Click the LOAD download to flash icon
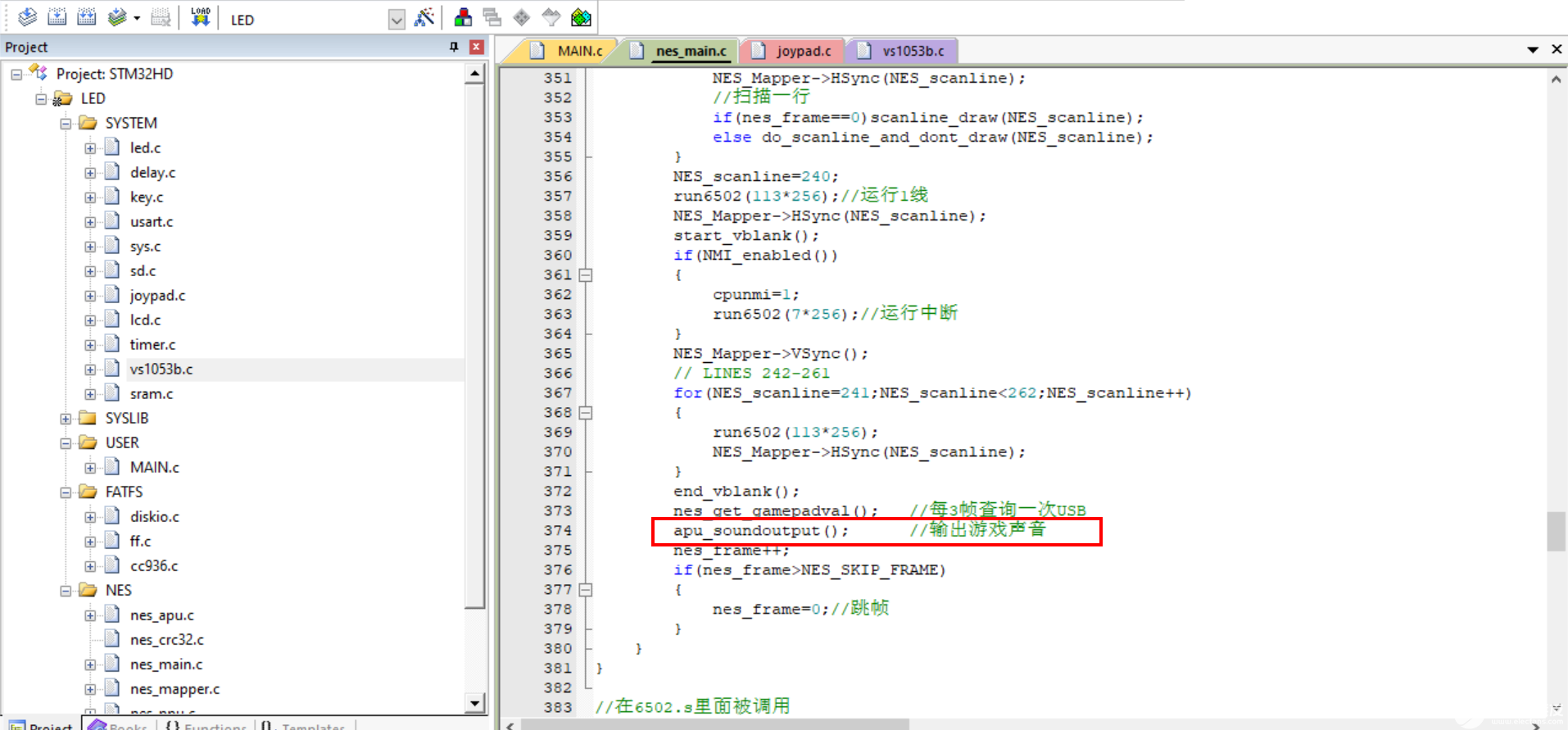This screenshot has width=1568, height=730. click(x=200, y=17)
